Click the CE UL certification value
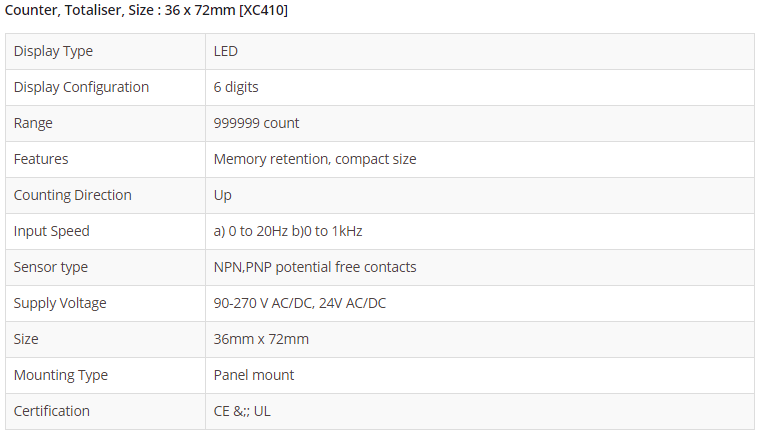 (x=244, y=411)
